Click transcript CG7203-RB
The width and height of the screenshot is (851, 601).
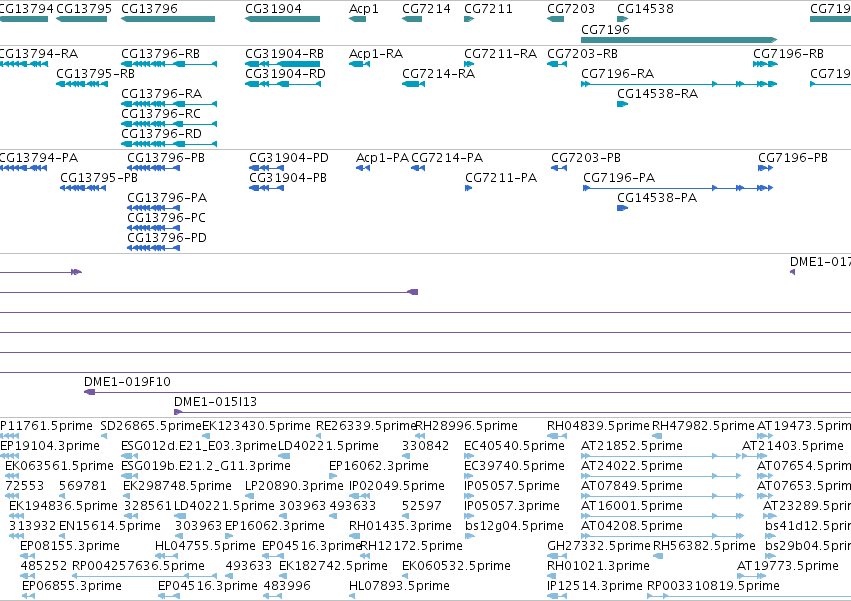[557, 64]
